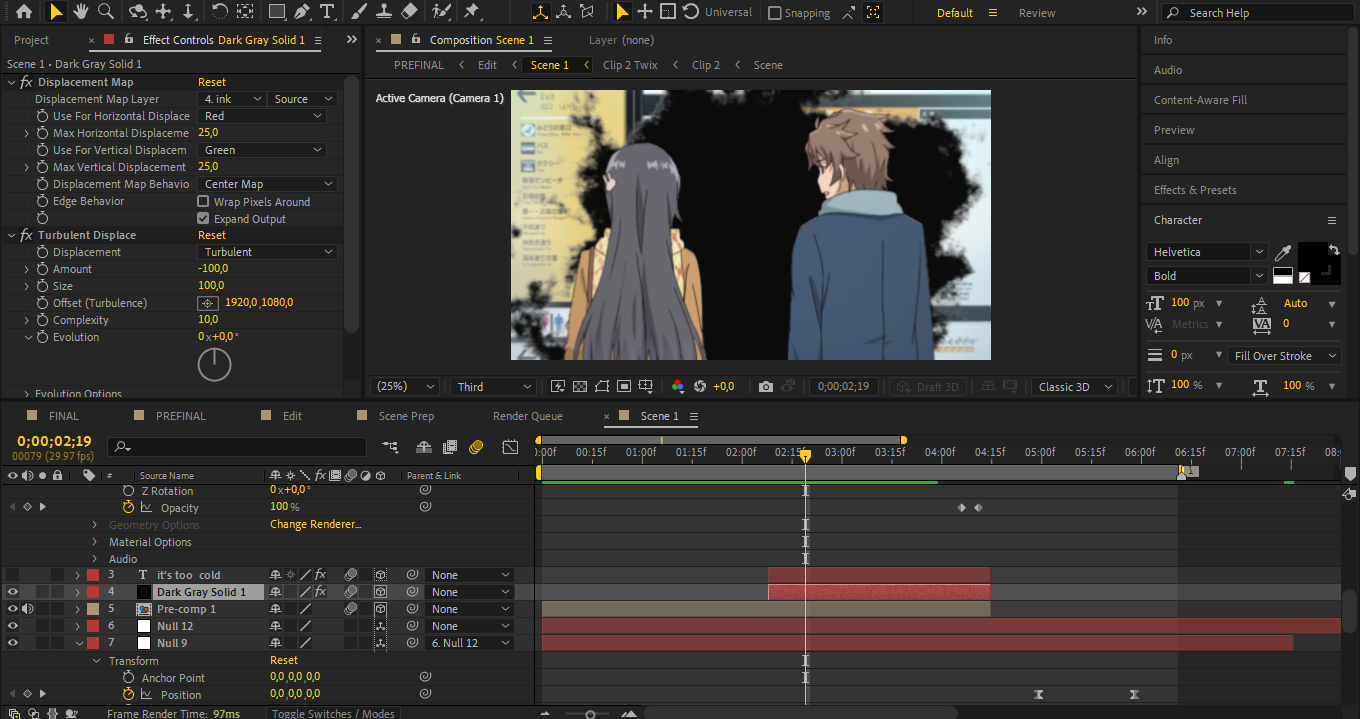Reset the Turbulent Displace effect
This screenshot has width=1360, height=719.
tap(212, 235)
